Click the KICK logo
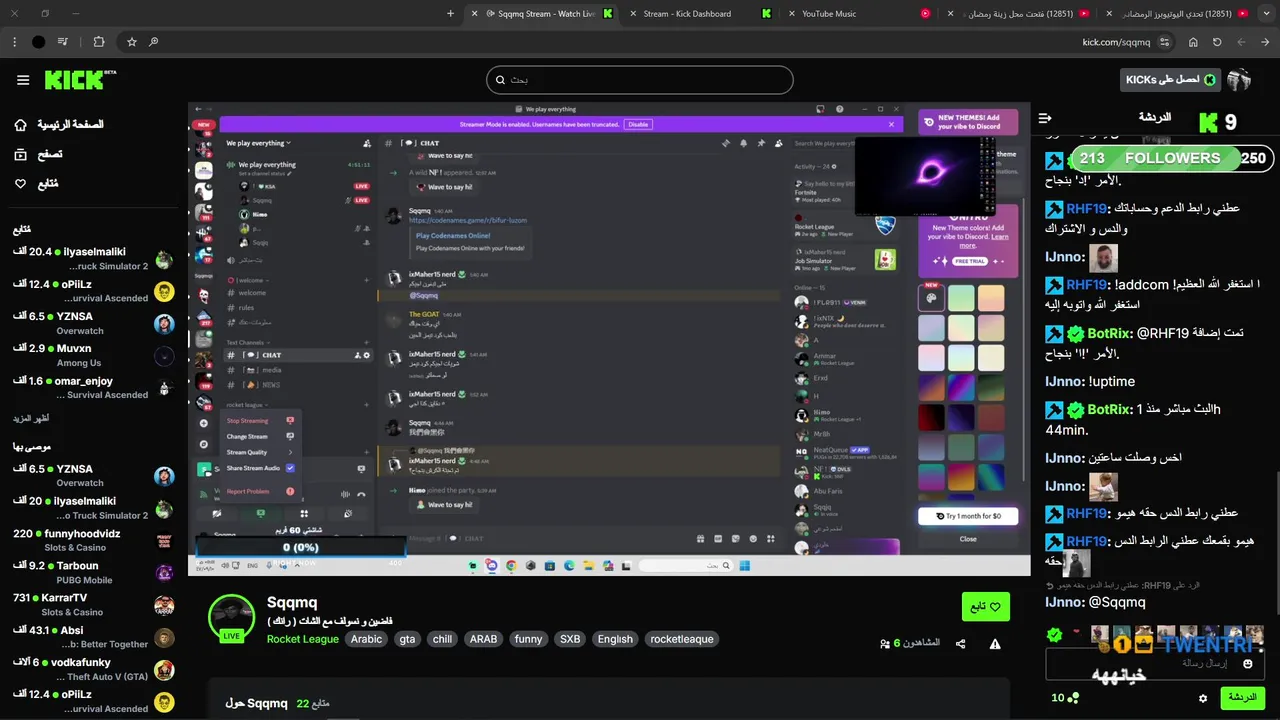 pos(81,79)
